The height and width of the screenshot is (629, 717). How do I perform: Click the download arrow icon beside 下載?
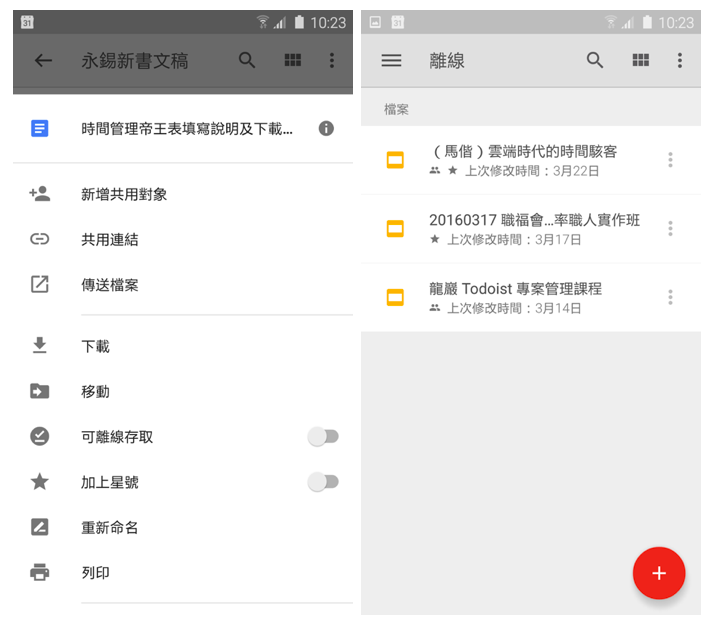[40, 346]
